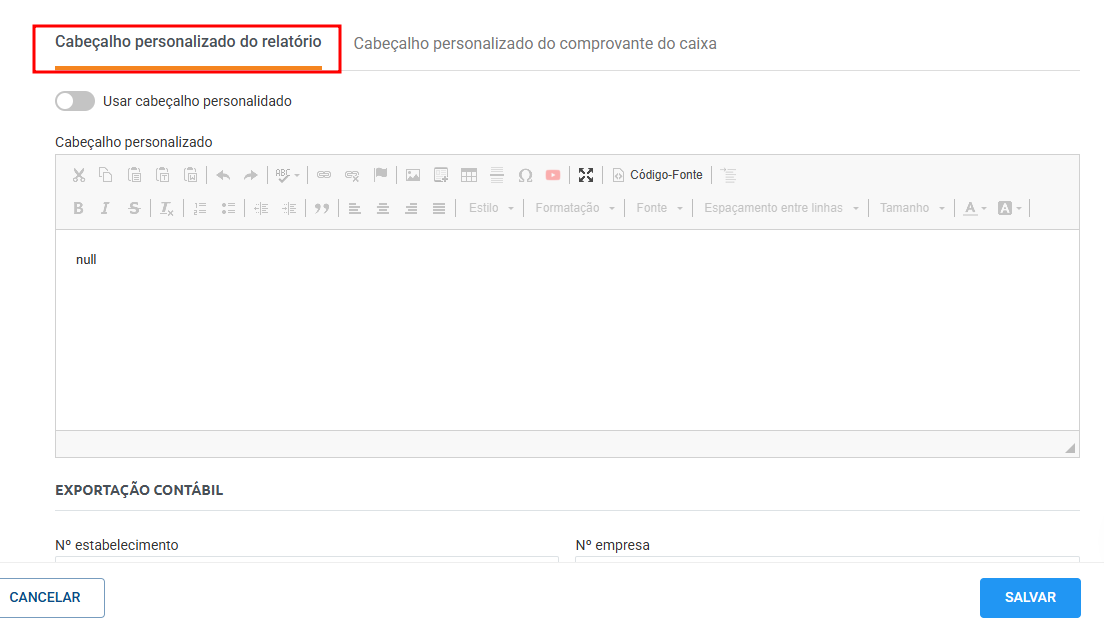Switch to Cabeçalho personalizado do comprovante do caixa tab
The width and height of the screenshot is (1104, 624).
click(x=535, y=44)
